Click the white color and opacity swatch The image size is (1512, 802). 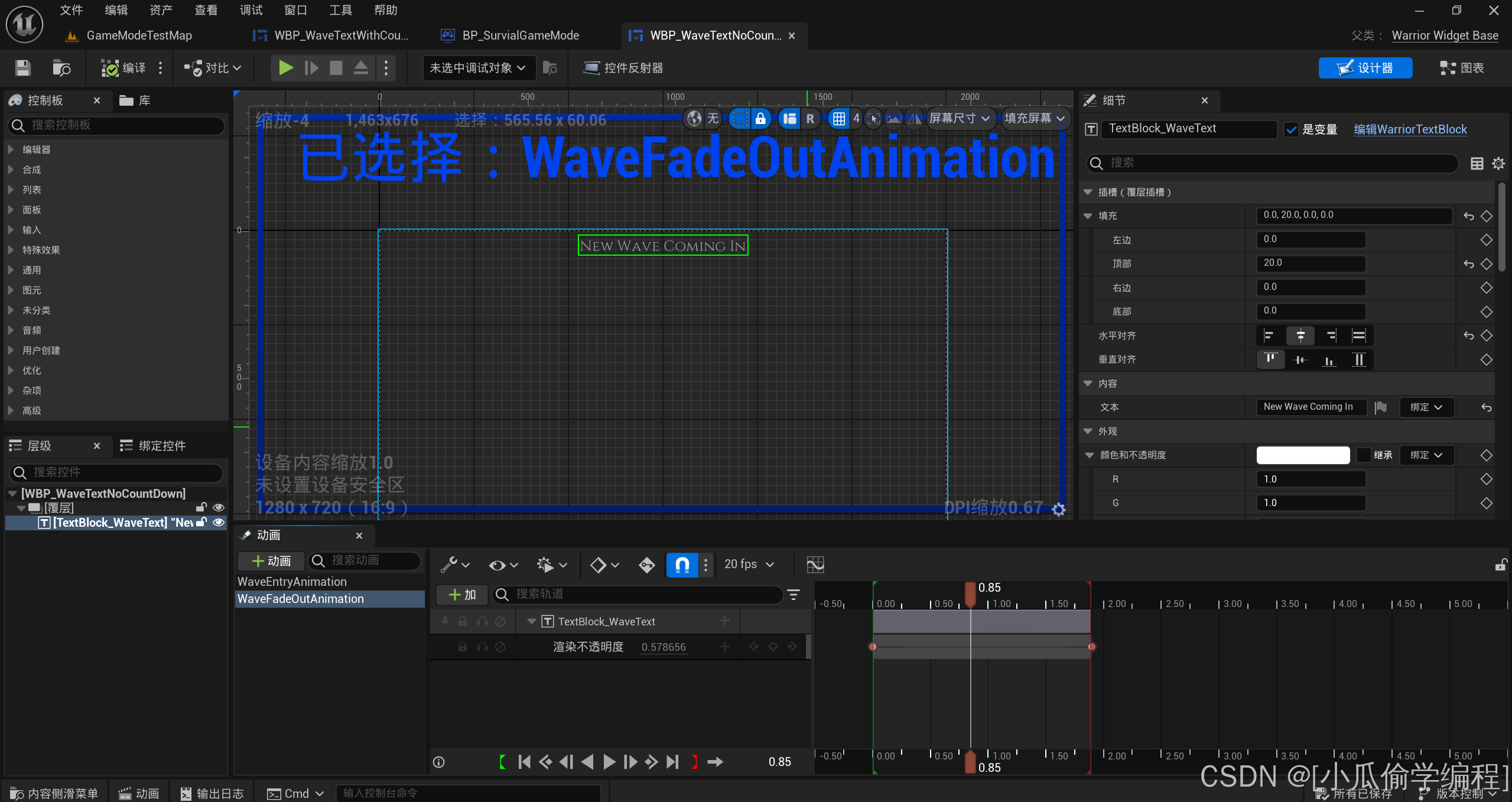(1302, 455)
